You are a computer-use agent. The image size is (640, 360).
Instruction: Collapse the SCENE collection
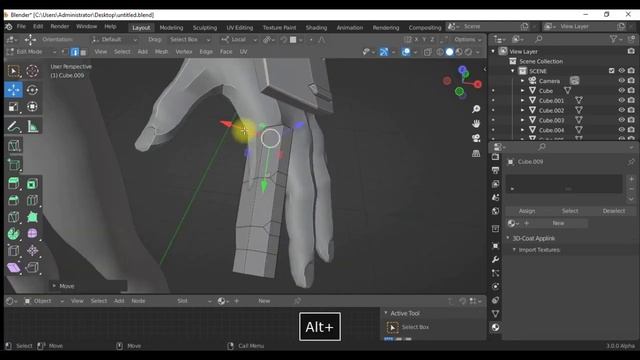click(513, 71)
